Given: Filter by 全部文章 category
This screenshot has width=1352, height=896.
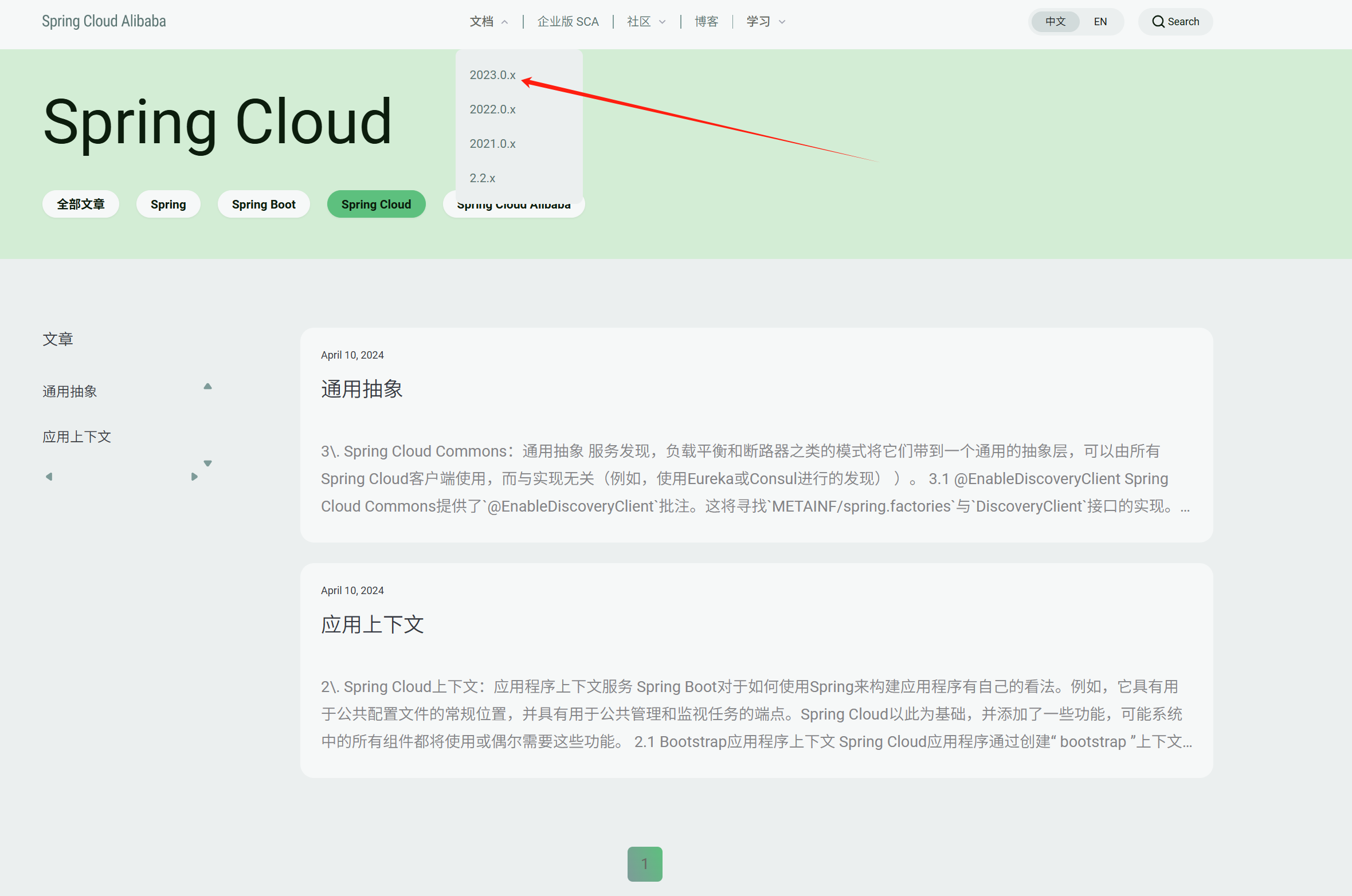Looking at the screenshot, I should click(81, 204).
